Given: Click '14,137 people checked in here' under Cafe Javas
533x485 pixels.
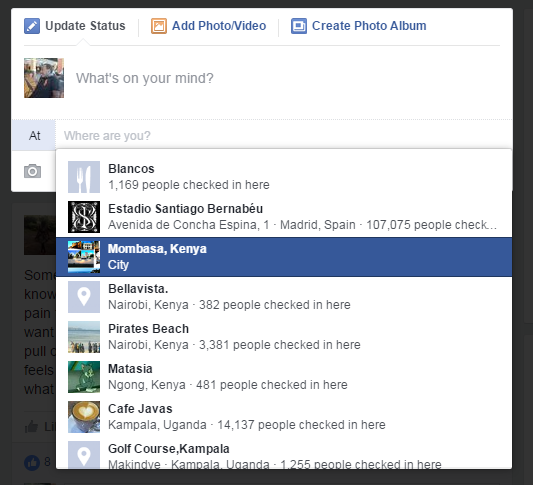Looking at the screenshot, I should (301, 425).
